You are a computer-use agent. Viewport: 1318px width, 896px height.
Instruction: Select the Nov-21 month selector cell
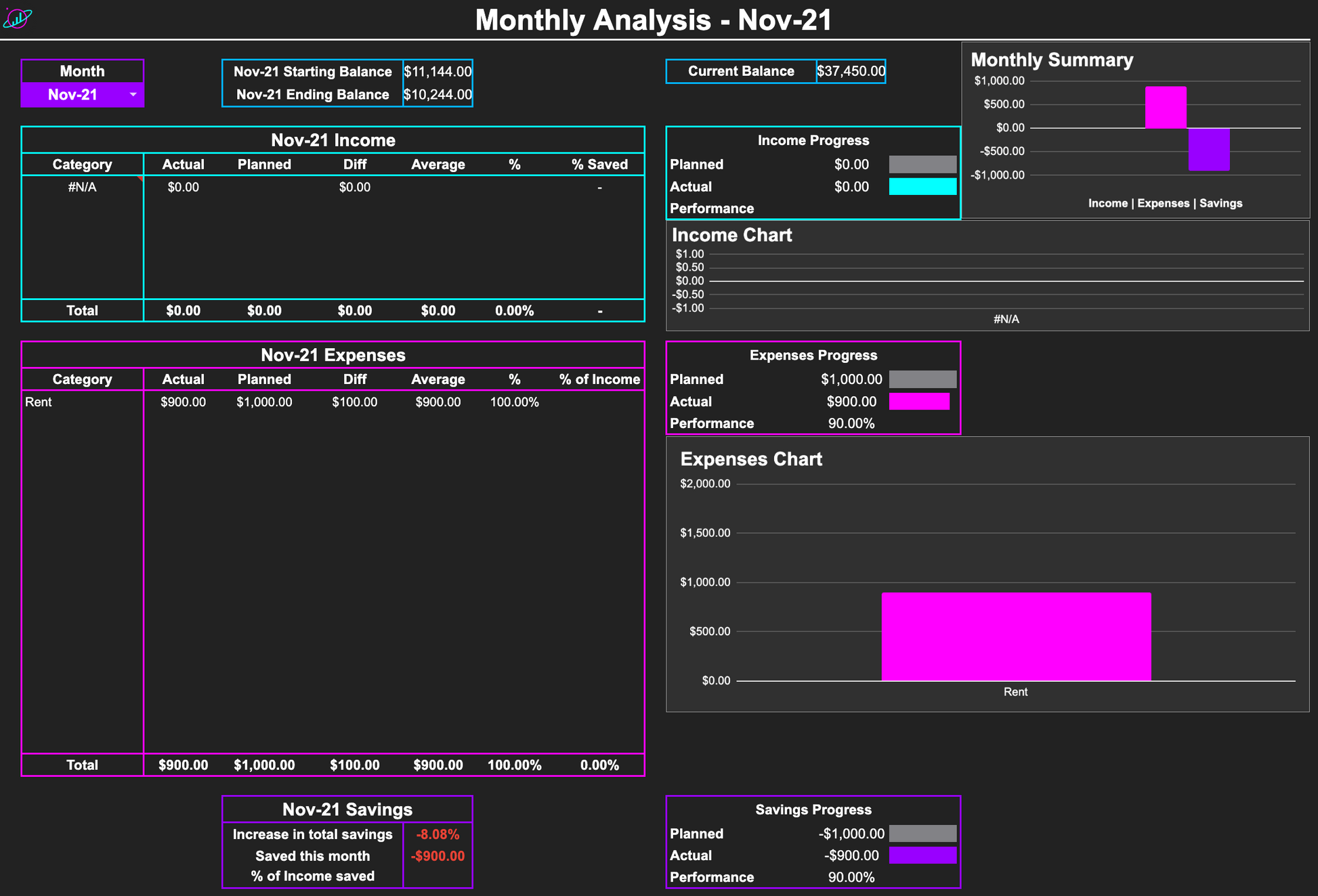click(73, 95)
